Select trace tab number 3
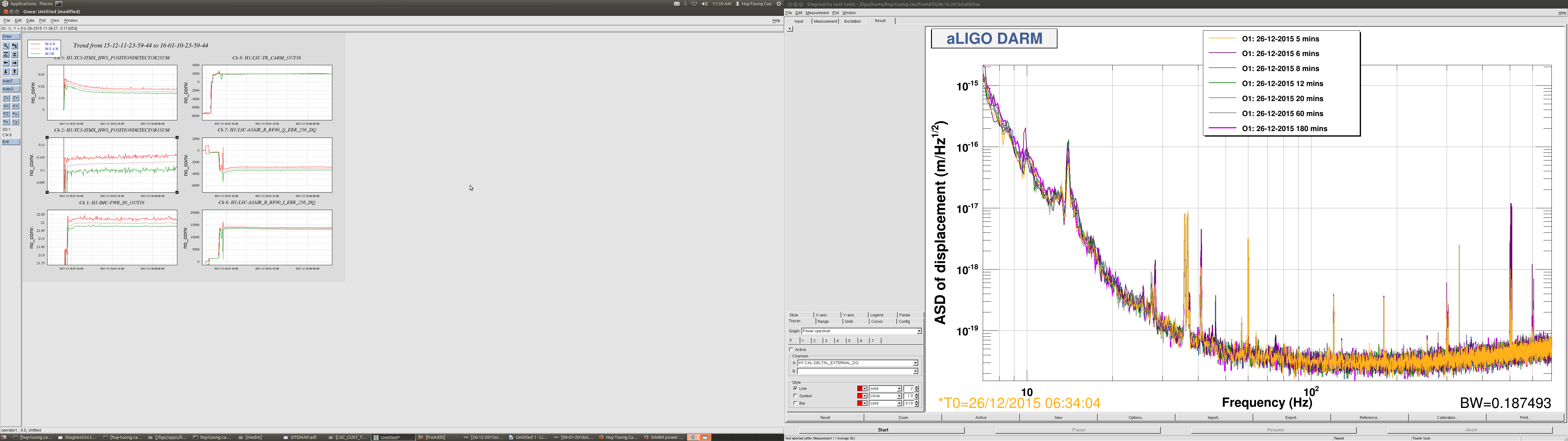Image resolution: width=1568 pixels, height=441 pixels. pyautogui.click(x=829, y=341)
